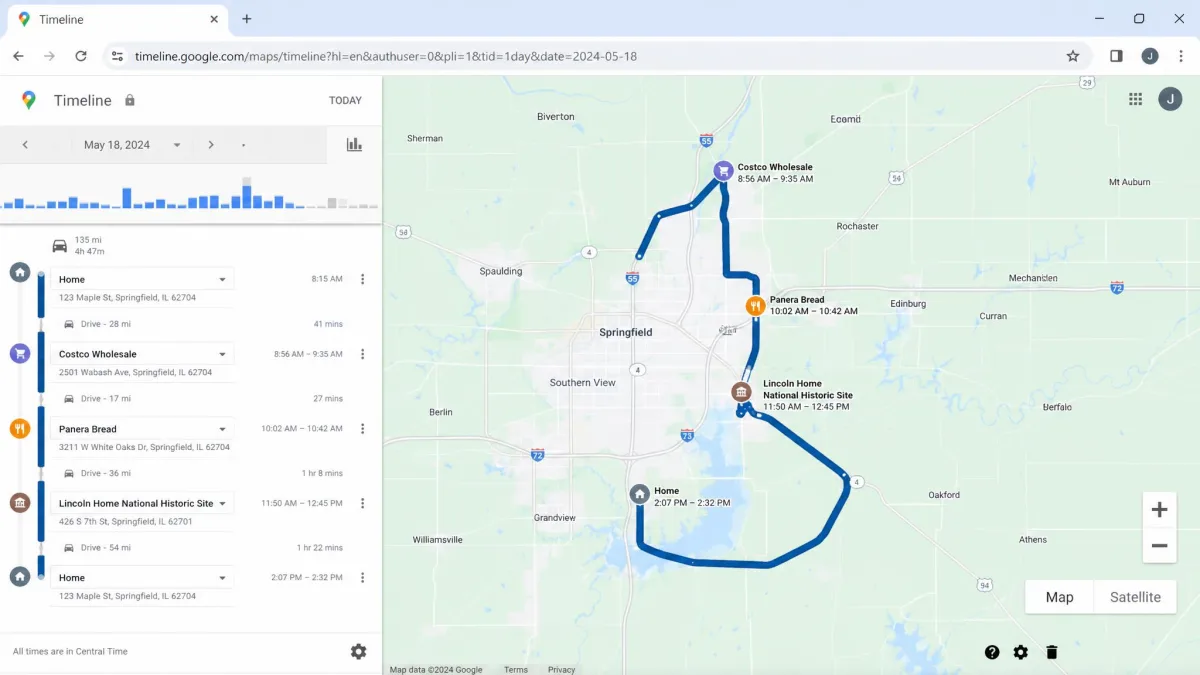Jump to TODAY in timeline
This screenshot has width=1200, height=675.
tap(345, 100)
